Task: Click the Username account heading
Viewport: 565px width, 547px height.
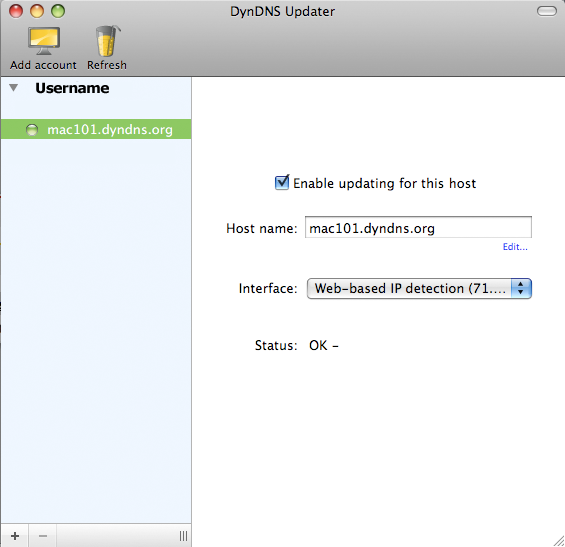Action: (x=72, y=88)
